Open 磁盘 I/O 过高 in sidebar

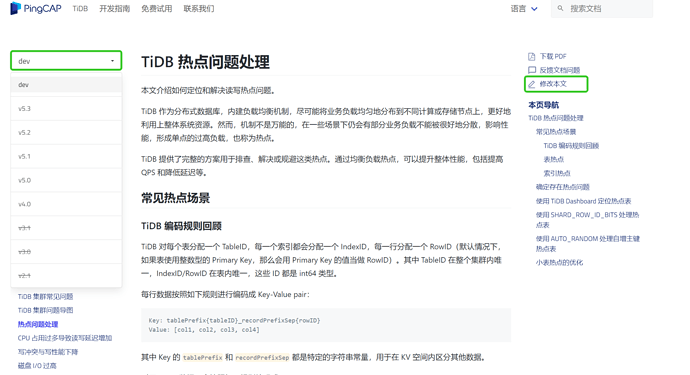tap(37, 366)
